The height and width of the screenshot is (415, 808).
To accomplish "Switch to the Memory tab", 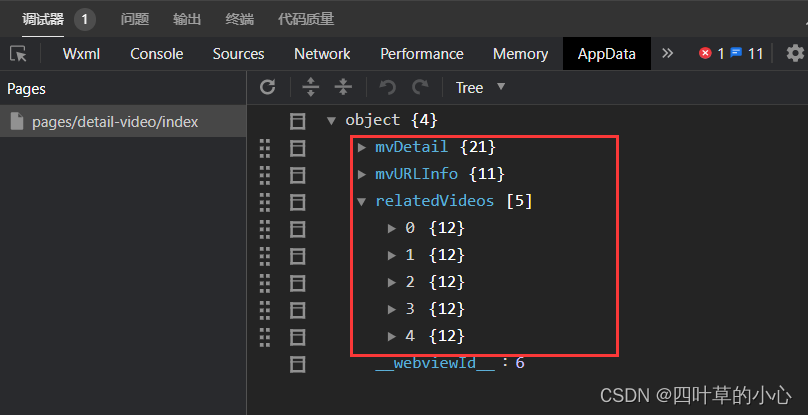I will [520, 54].
